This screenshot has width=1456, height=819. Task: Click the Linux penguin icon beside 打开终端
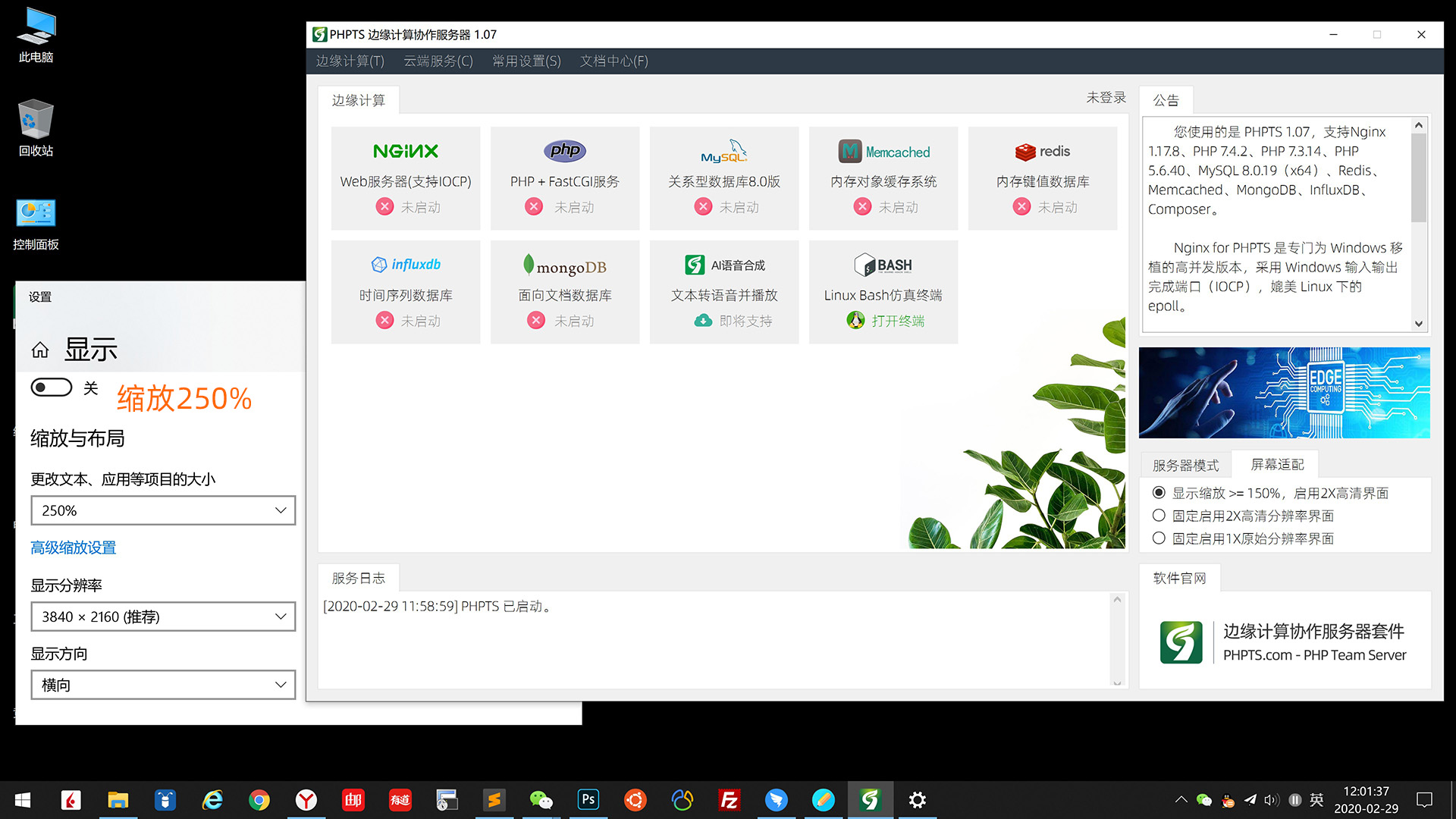(x=855, y=321)
